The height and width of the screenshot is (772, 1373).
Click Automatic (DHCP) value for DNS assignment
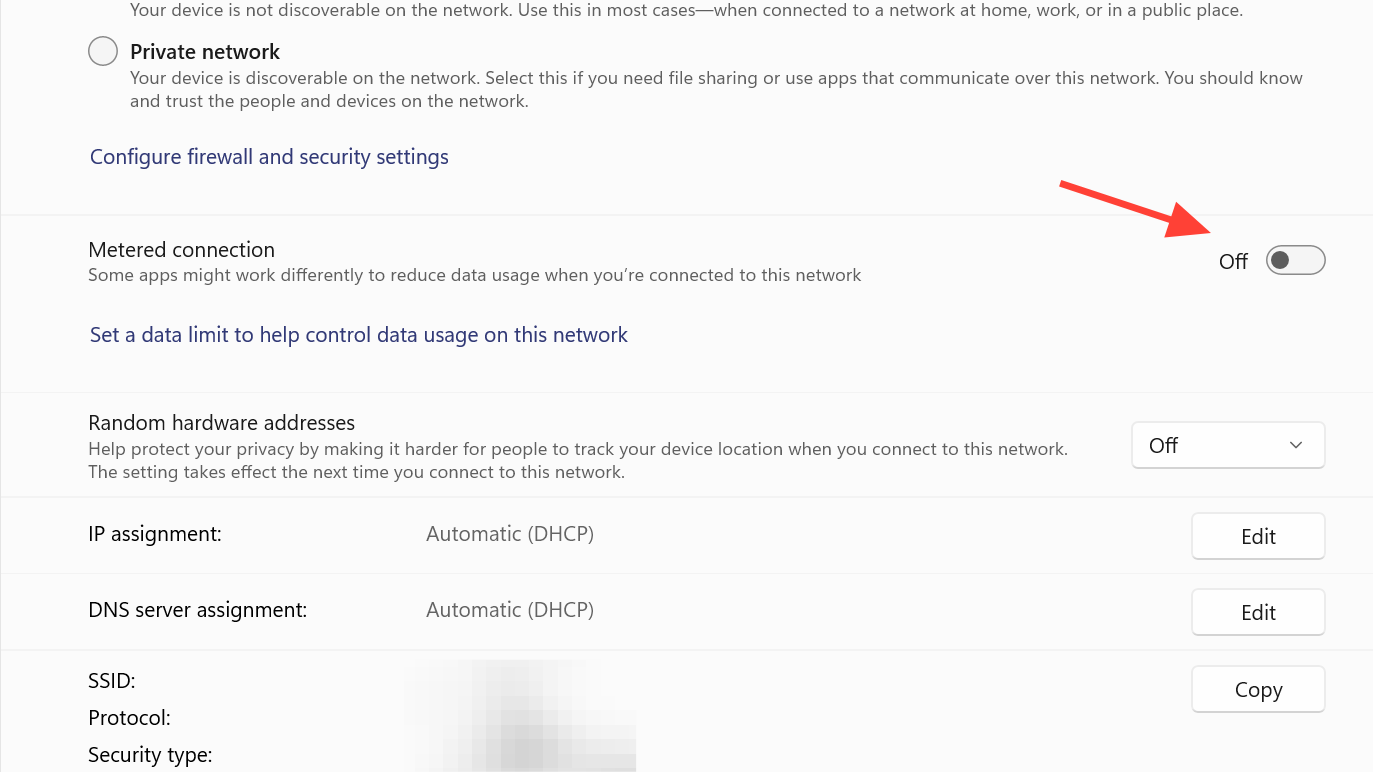tap(510, 610)
